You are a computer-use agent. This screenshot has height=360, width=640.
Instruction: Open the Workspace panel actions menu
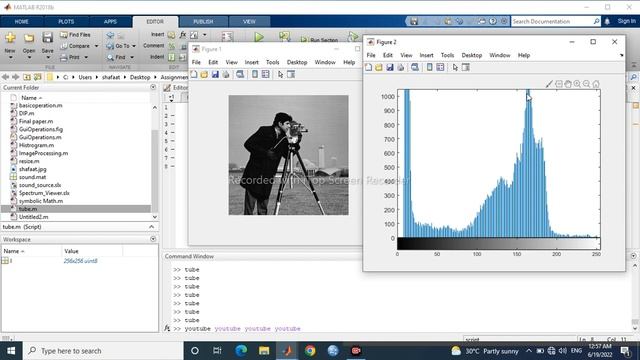(x=153, y=239)
